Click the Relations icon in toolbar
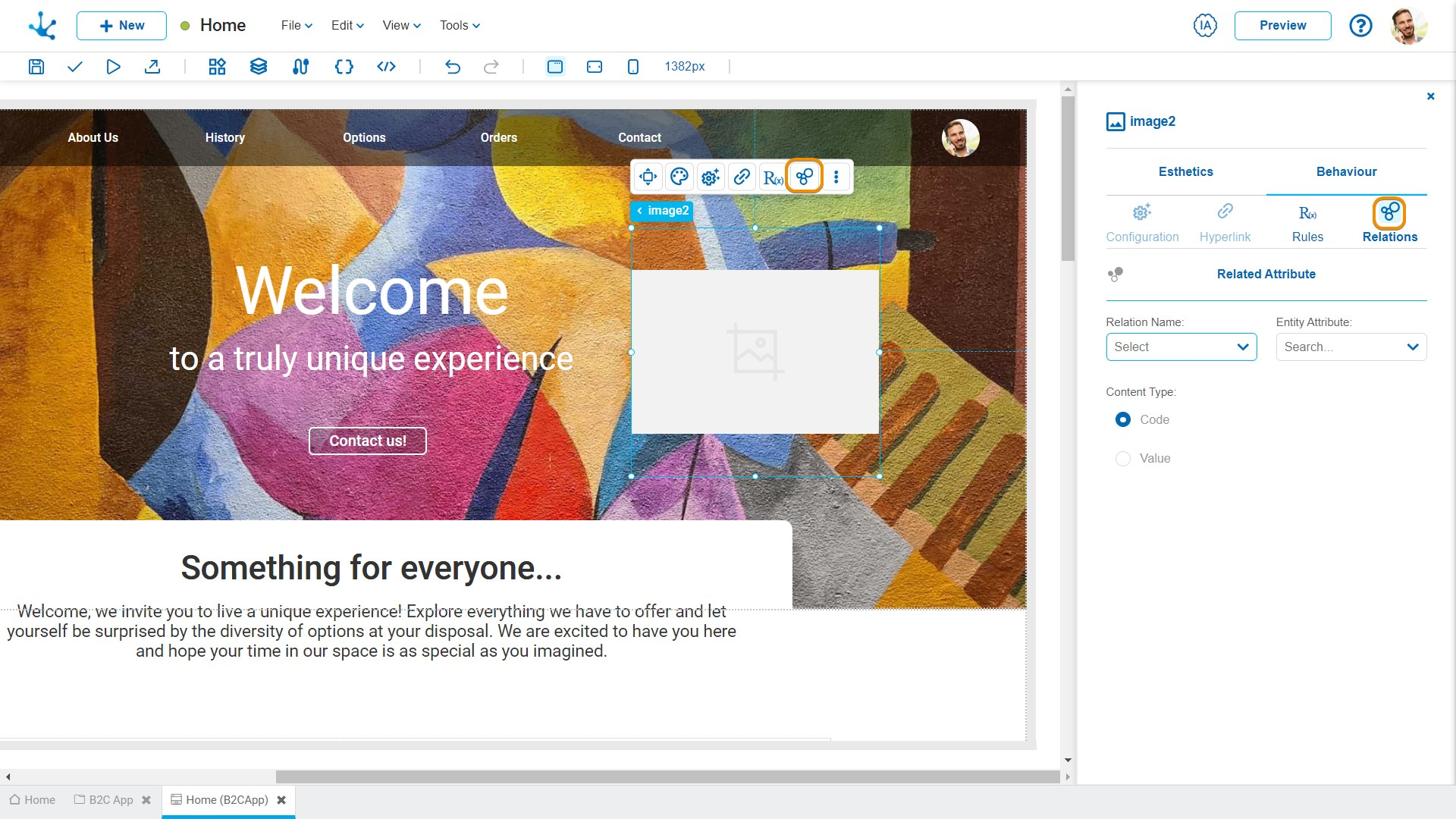This screenshot has width=1456, height=819. pos(805,177)
